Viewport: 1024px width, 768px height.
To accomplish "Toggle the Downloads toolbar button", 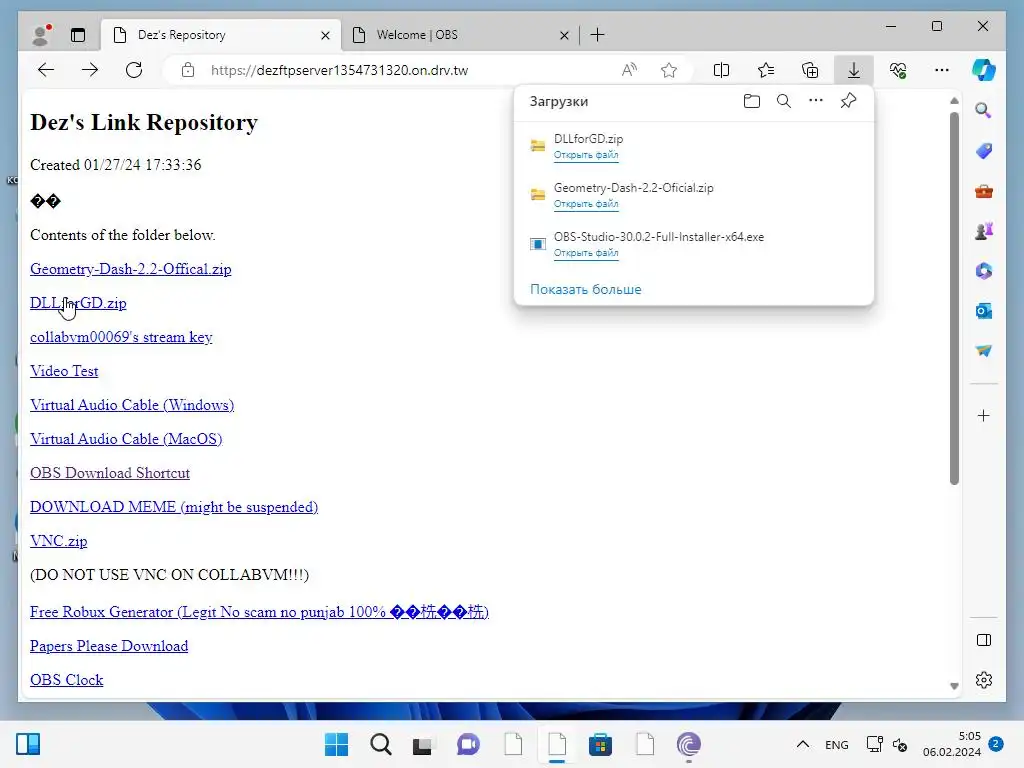I will [x=854, y=70].
